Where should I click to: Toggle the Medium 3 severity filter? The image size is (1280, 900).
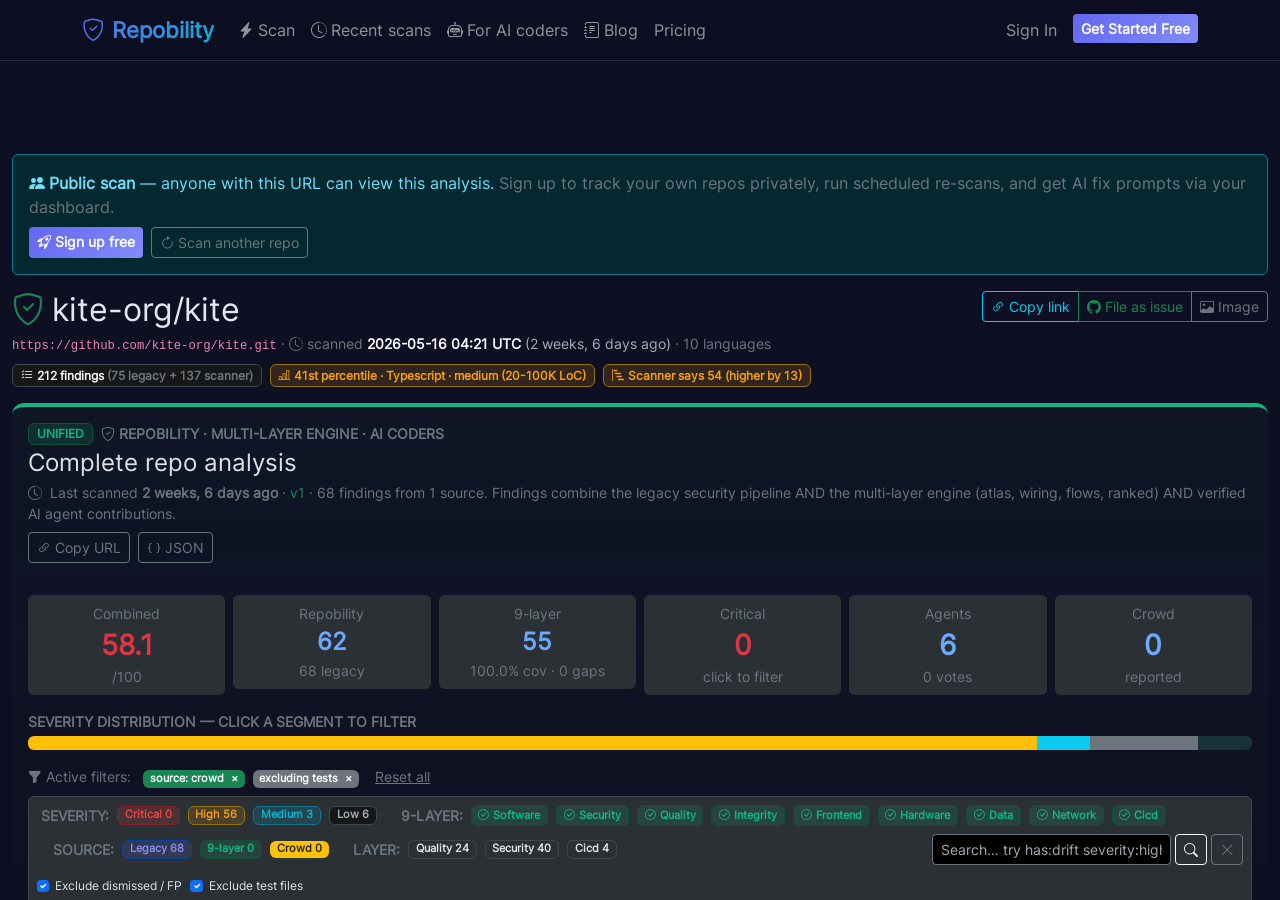[287, 815]
